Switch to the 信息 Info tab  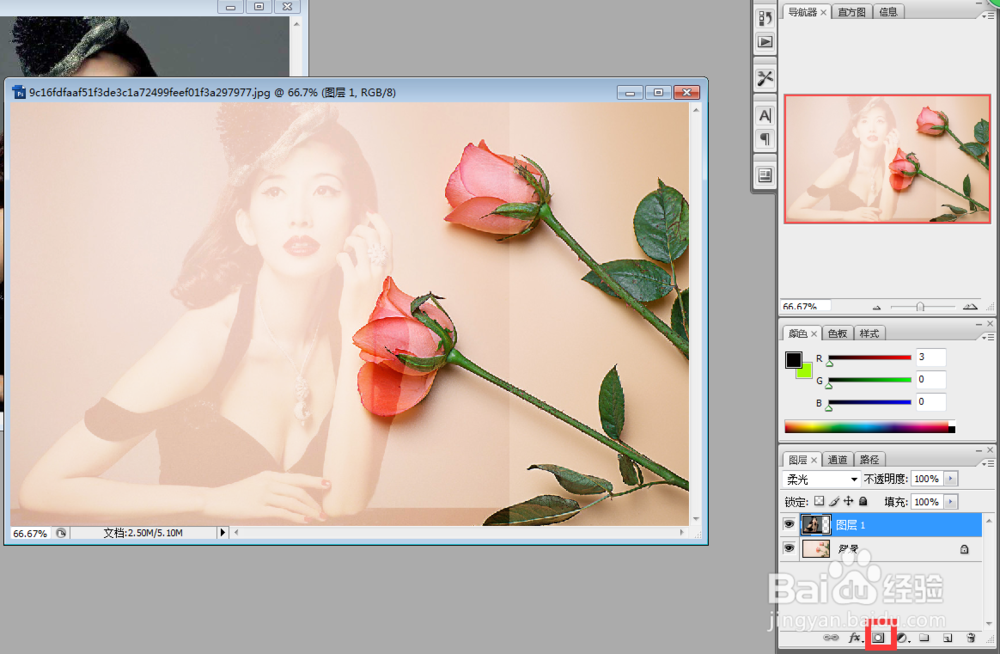click(x=888, y=12)
